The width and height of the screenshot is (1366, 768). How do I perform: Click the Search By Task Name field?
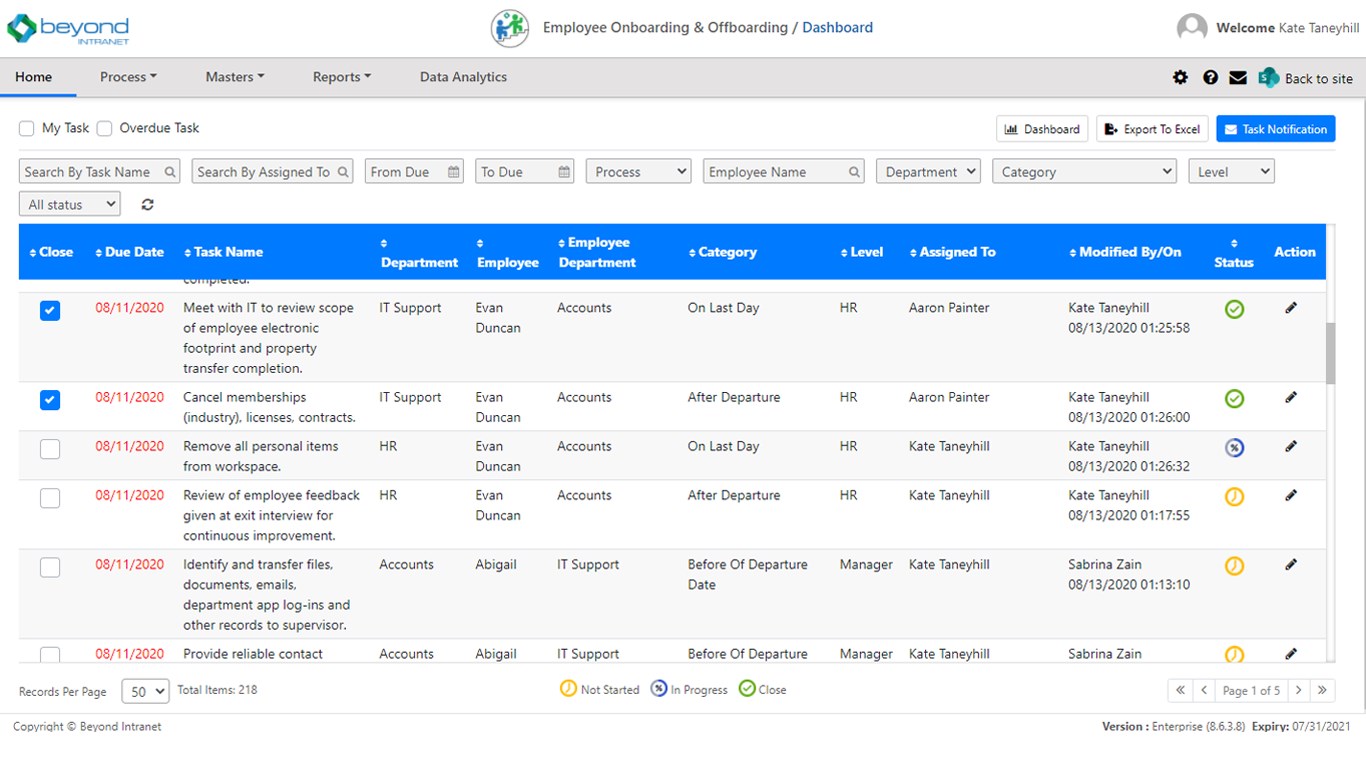point(99,172)
